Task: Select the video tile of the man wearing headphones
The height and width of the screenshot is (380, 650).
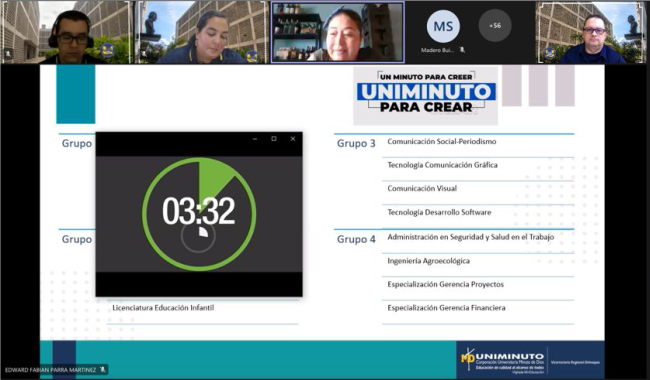Action: (67, 32)
